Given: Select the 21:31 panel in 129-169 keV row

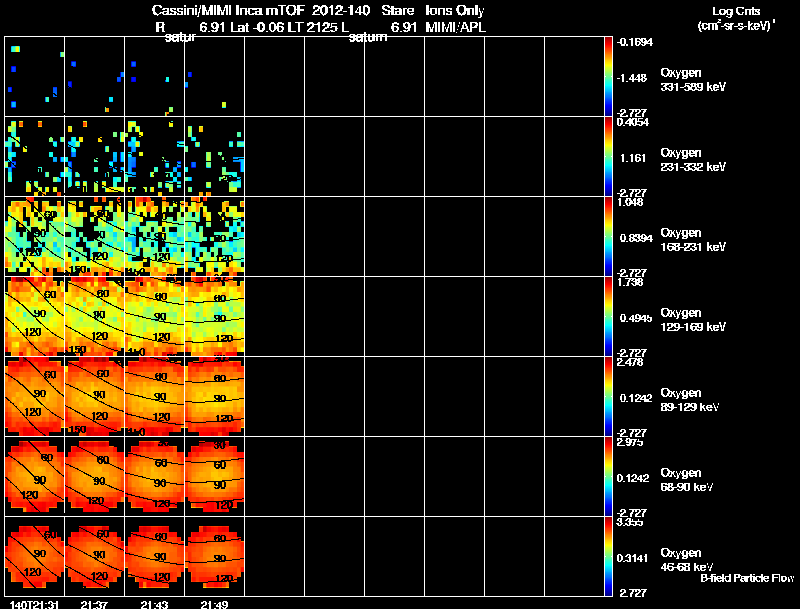Looking at the screenshot, I should tap(35, 316).
